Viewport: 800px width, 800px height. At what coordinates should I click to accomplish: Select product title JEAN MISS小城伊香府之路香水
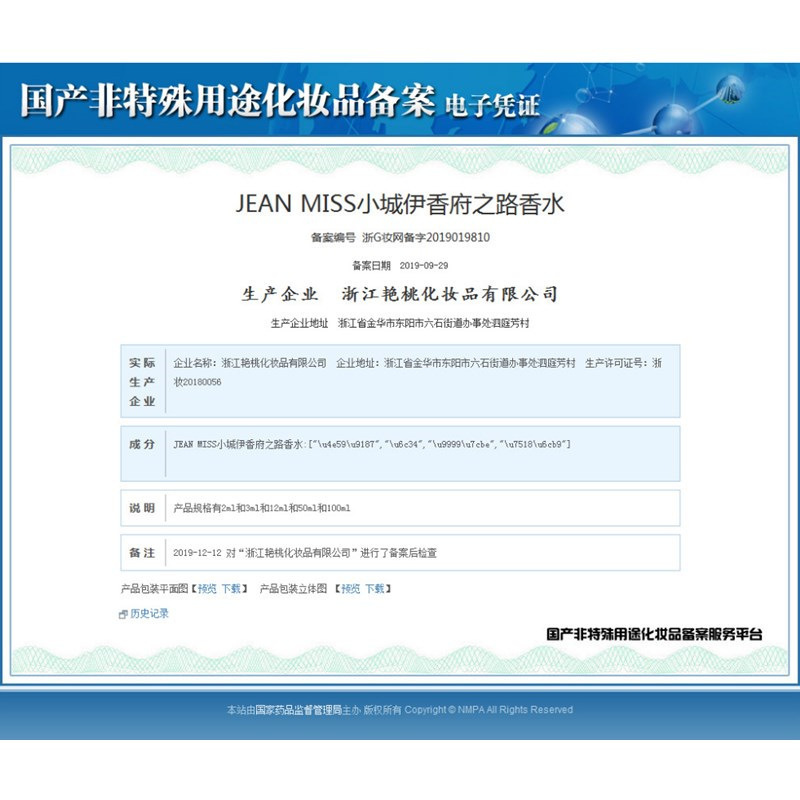(400, 204)
